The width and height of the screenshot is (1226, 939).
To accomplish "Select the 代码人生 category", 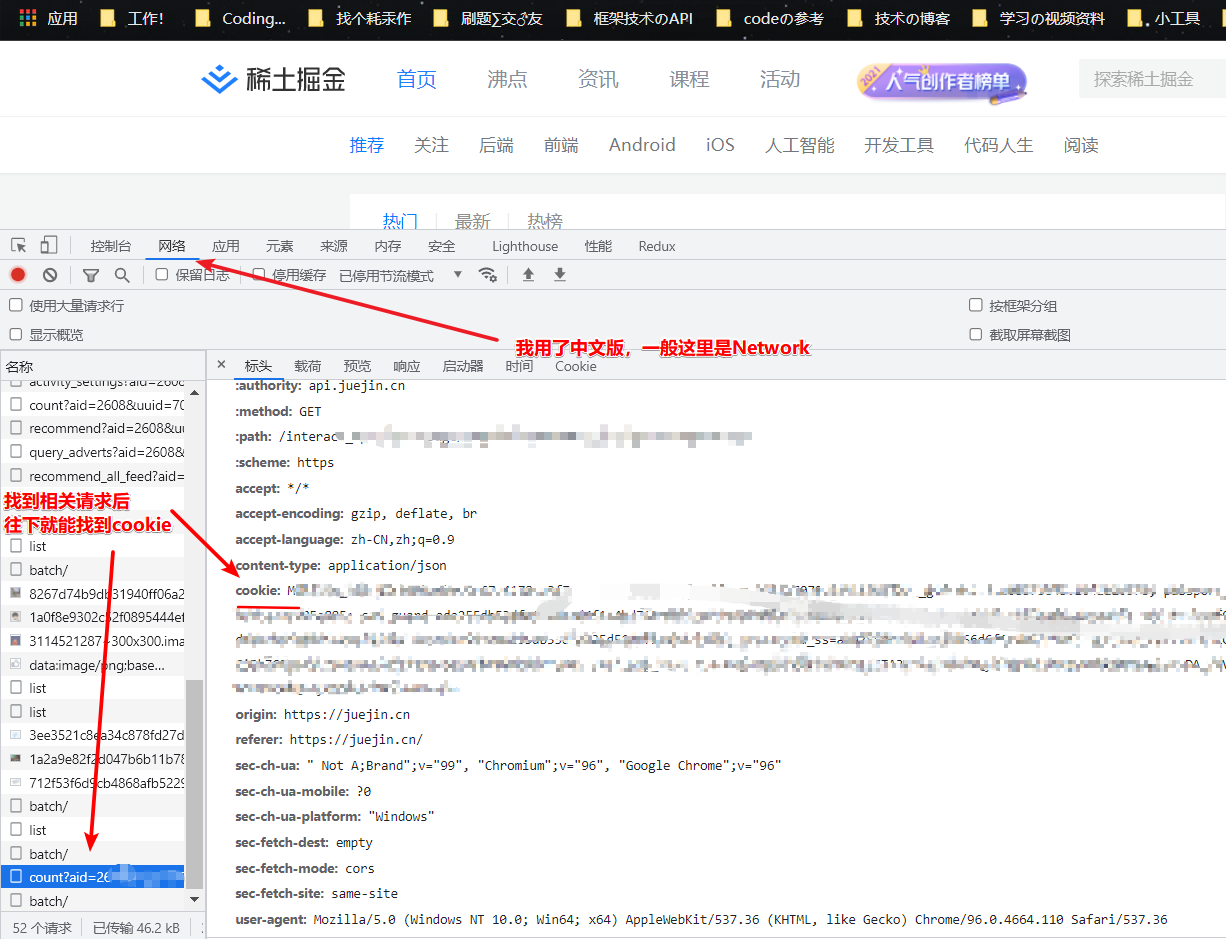I will (x=999, y=145).
